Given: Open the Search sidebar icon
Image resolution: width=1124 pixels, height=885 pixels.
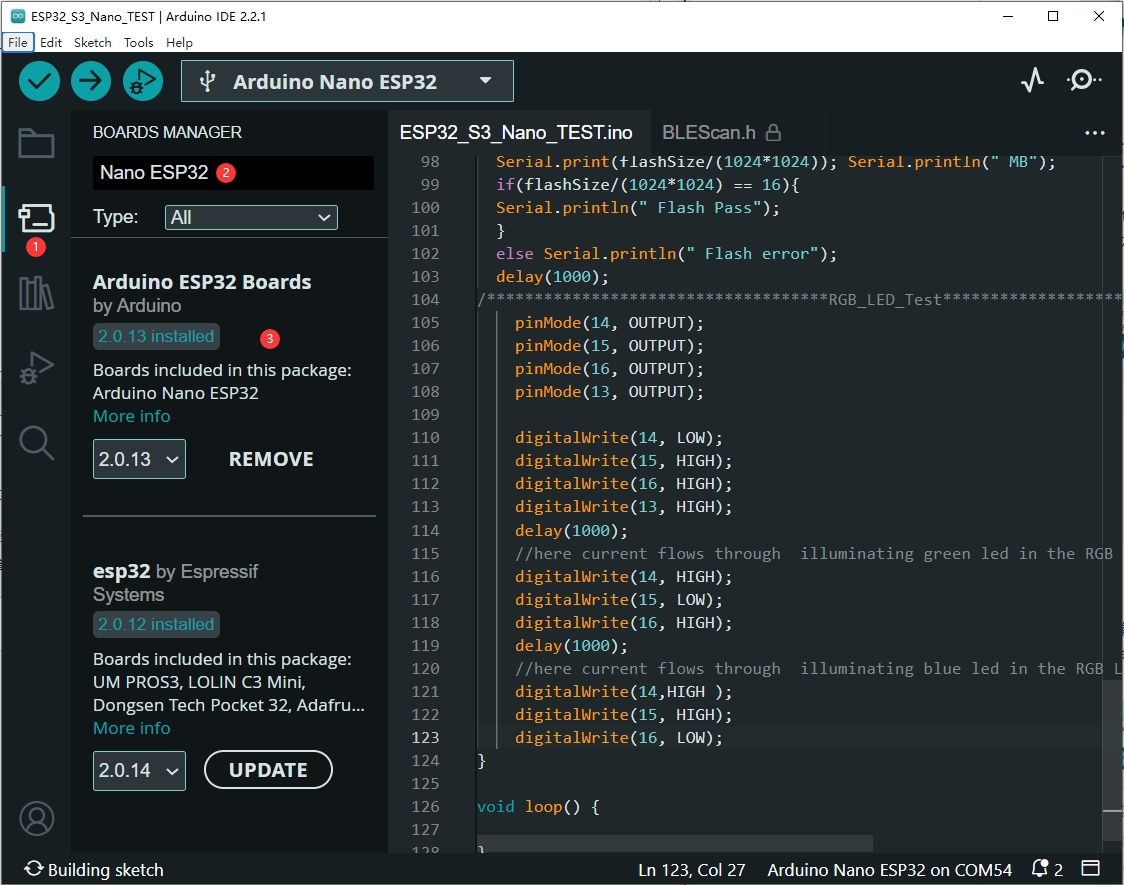Looking at the screenshot, I should coord(36,442).
